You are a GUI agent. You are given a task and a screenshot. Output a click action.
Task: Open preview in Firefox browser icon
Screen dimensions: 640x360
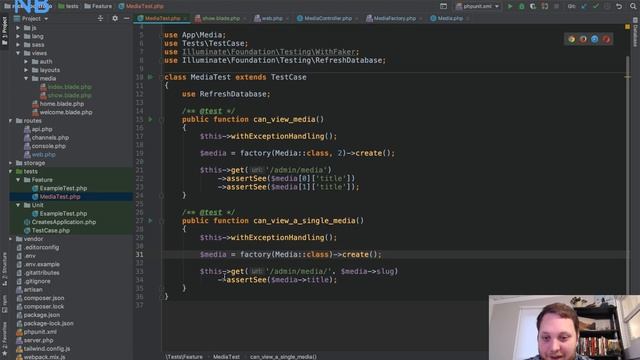pyautogui.click(x=583, y=39)
